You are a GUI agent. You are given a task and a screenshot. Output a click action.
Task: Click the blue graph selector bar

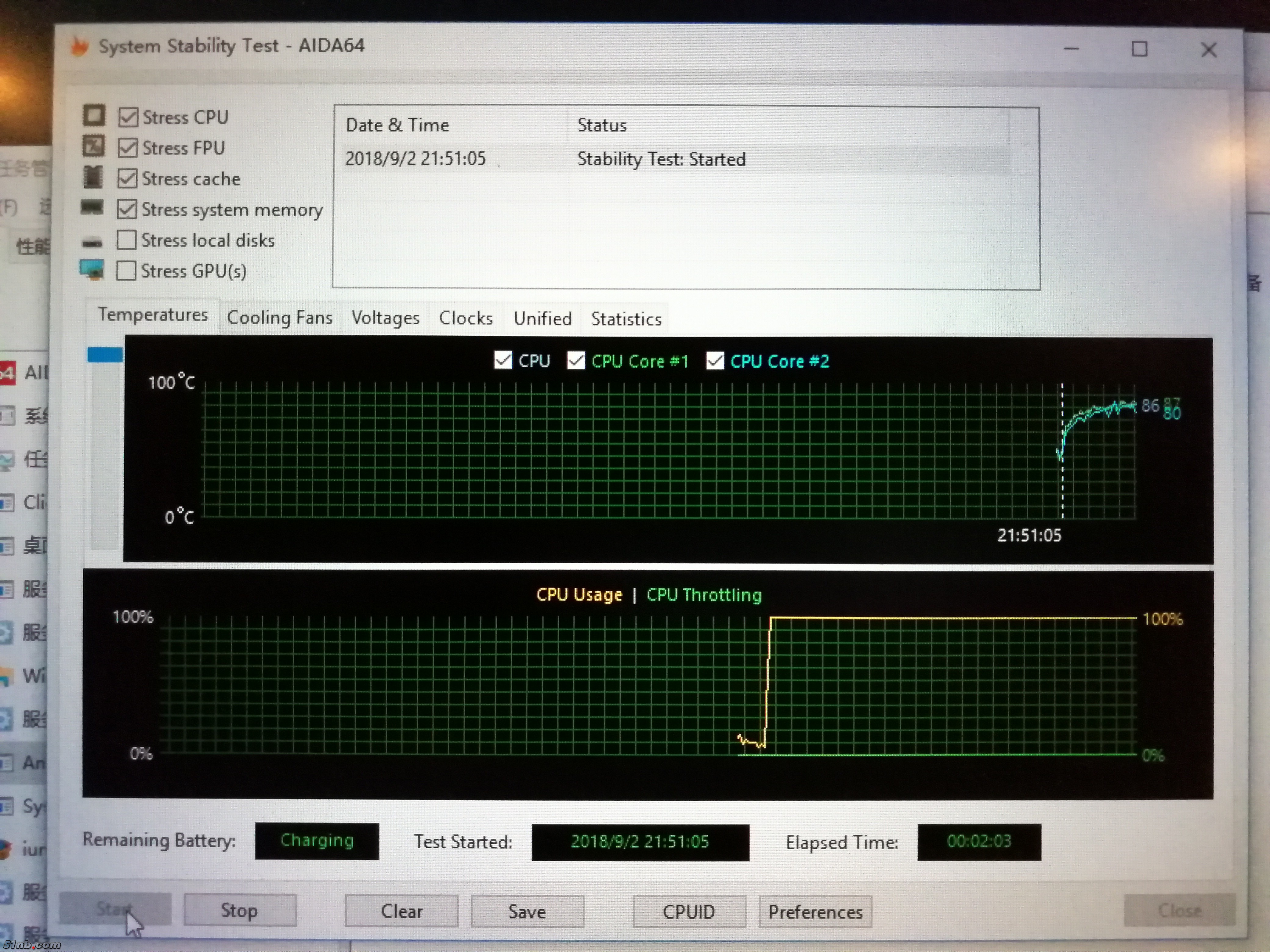coord(105,355)
